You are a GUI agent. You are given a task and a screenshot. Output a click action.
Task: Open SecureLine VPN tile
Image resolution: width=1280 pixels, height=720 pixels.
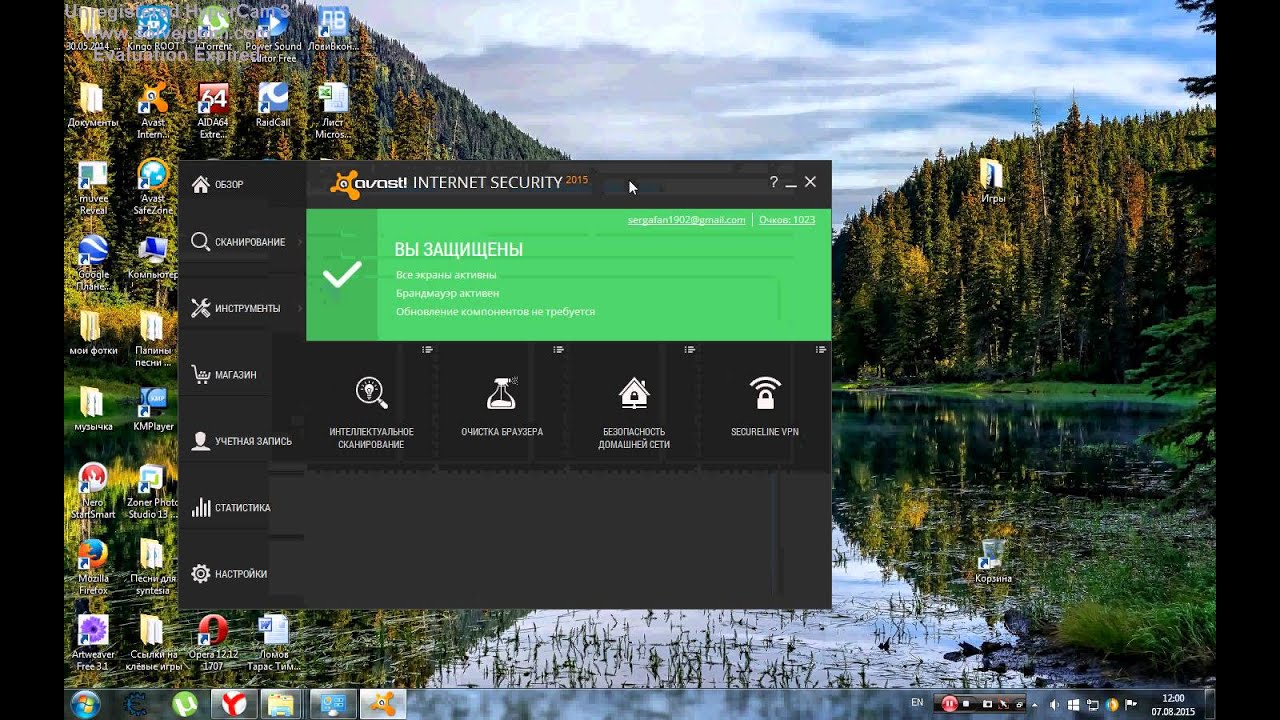764,404
